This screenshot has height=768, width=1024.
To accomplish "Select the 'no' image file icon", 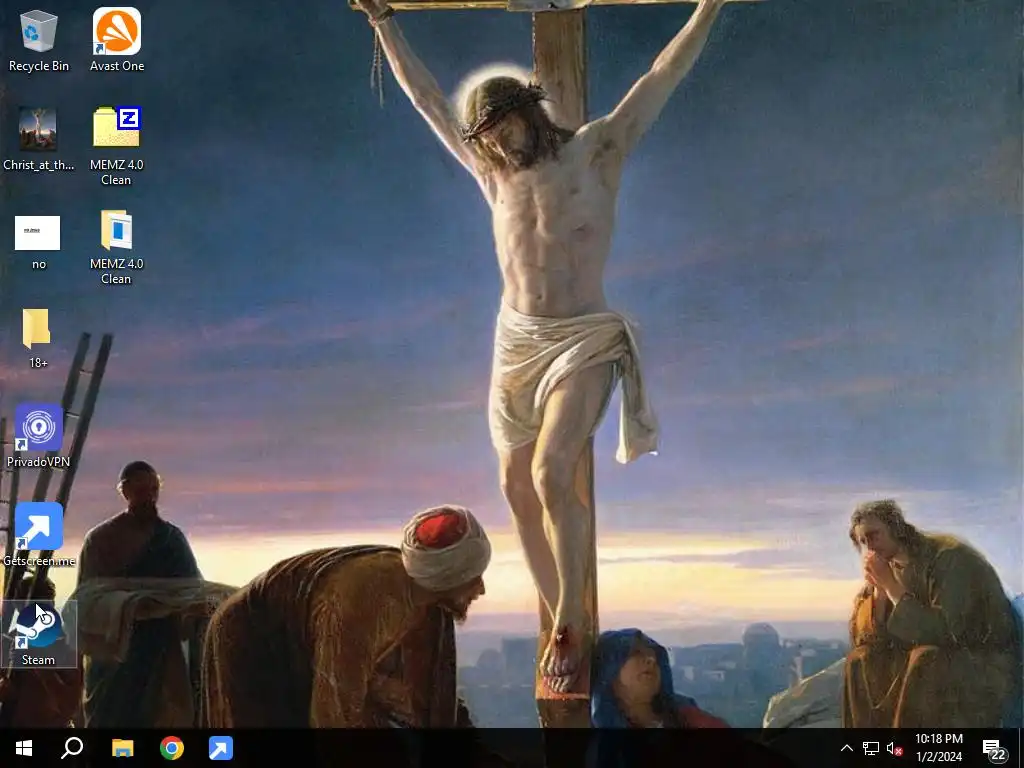I will 39,242.
